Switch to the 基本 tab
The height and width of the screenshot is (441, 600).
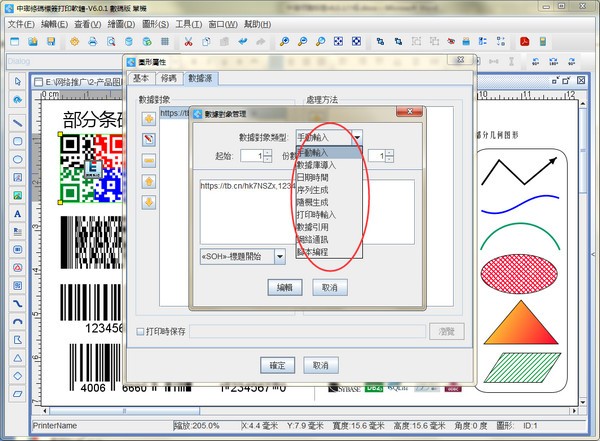point(141,78)
